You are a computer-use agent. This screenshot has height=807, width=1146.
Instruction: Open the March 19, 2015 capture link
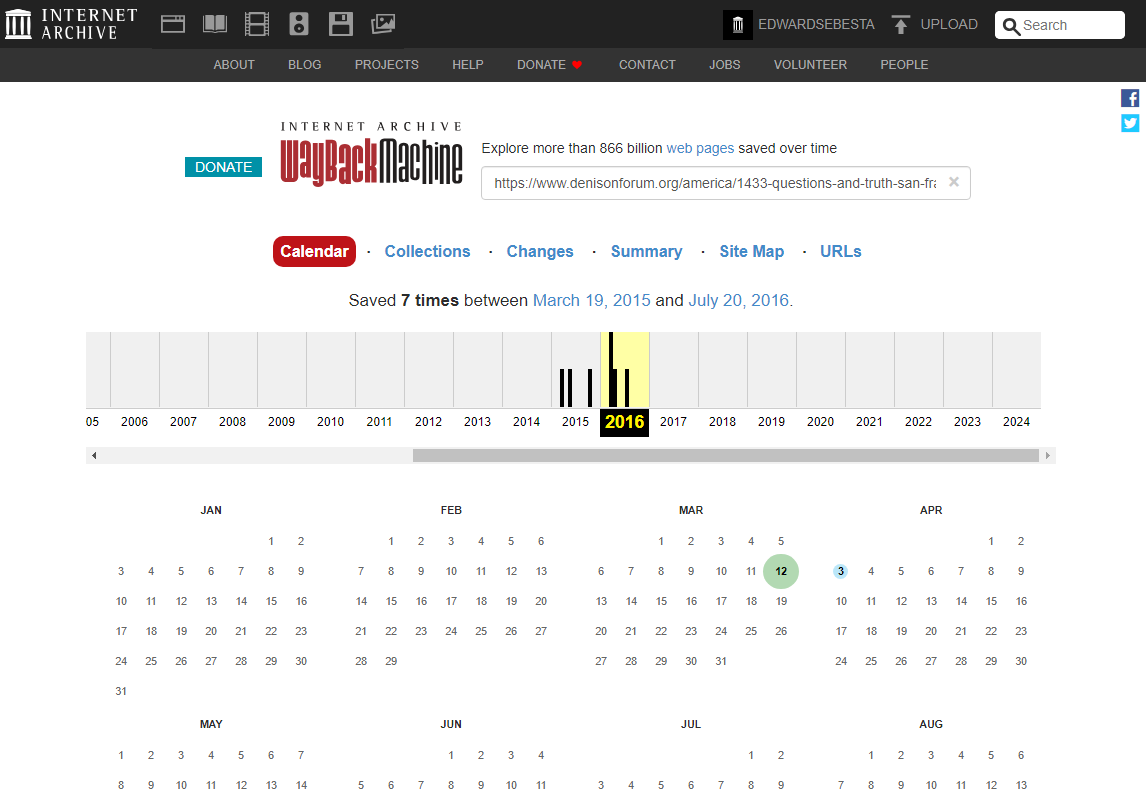pyautogui.click(x=591, y=300)
